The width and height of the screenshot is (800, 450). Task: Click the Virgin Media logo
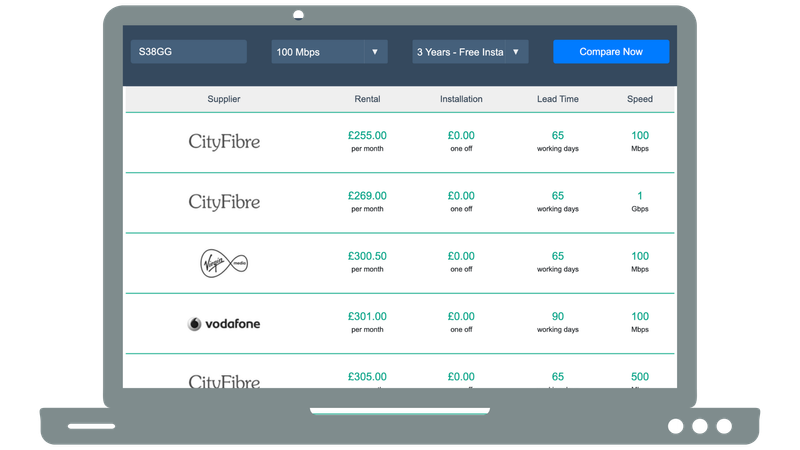[224, 263]
